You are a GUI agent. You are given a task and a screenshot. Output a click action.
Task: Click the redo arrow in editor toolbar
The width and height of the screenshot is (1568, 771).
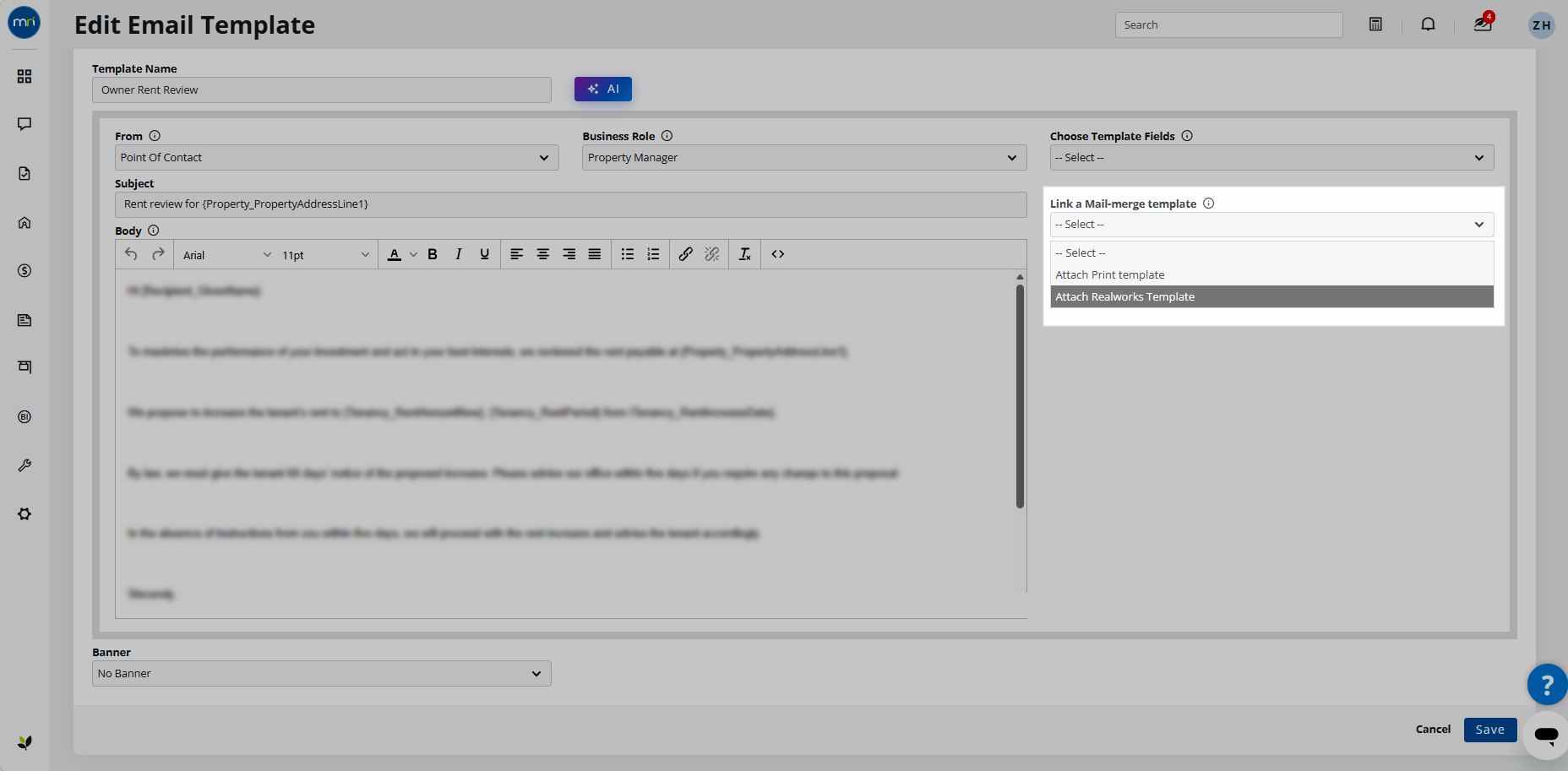tap(158, 254)
